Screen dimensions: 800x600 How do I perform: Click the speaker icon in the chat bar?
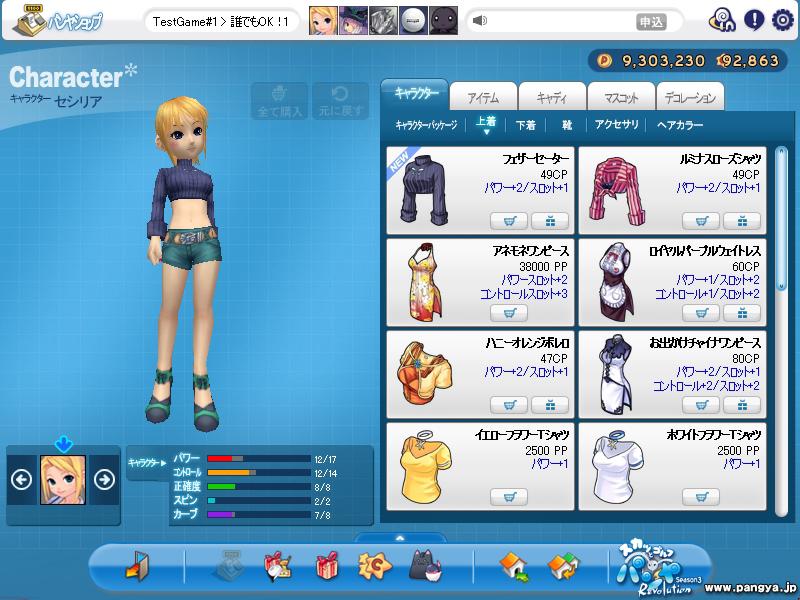(479, 21)
